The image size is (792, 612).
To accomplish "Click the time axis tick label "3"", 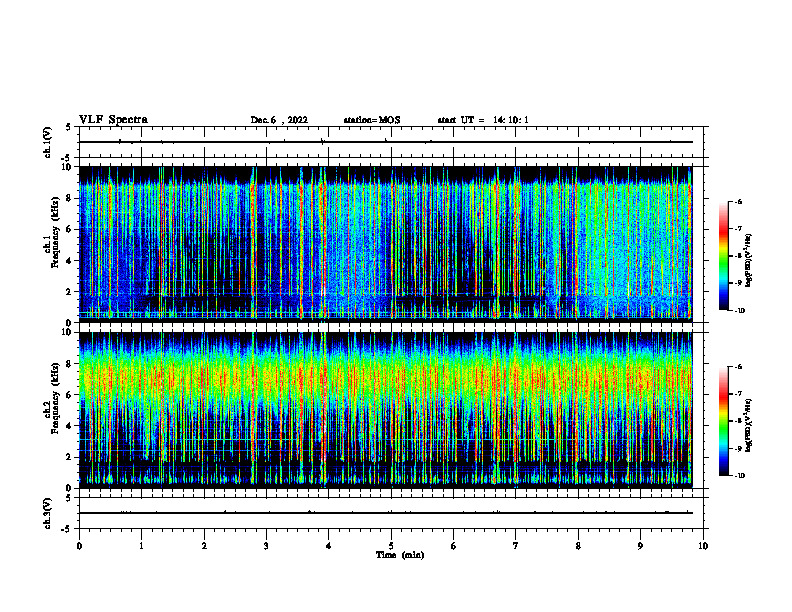I will coord(266,546).
